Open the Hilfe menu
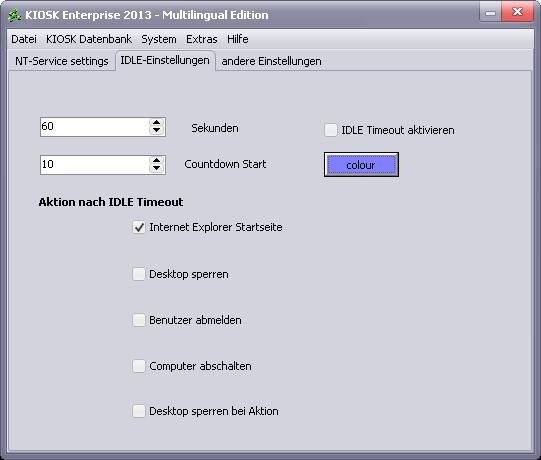Viewport: 541px width, 460px height. [238, 39]
